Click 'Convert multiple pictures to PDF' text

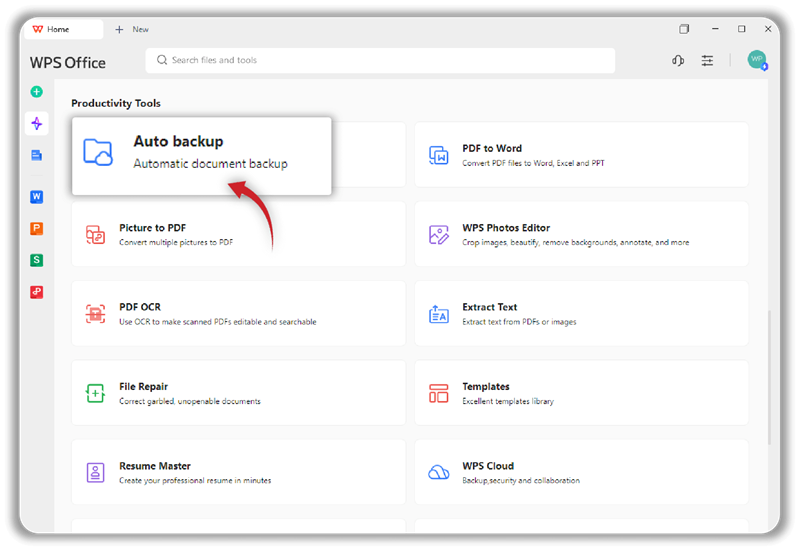point(176,242)
